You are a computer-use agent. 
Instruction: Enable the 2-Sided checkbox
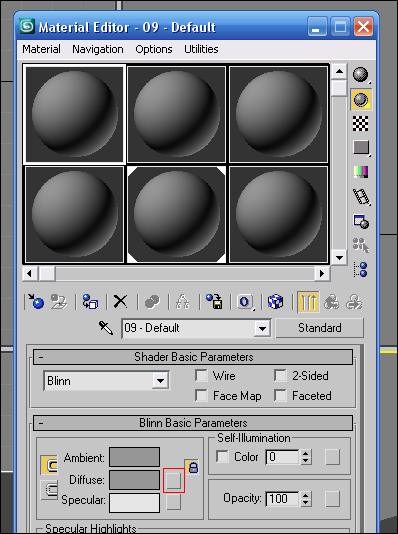pyautogui.click(x=281, y=376)
